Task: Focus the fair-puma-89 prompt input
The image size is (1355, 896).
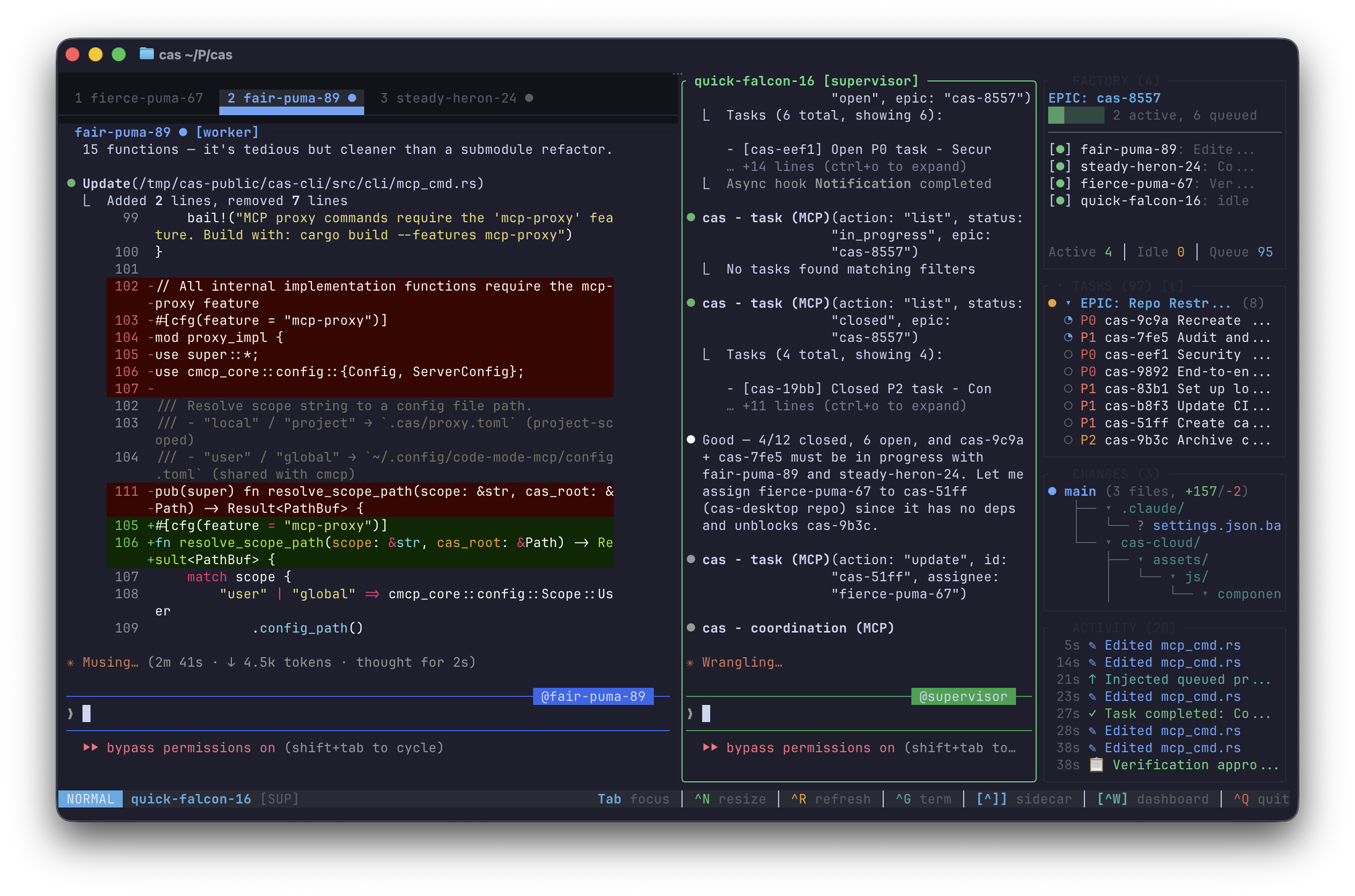Action: pyautogui.click(x=368, y=713)
